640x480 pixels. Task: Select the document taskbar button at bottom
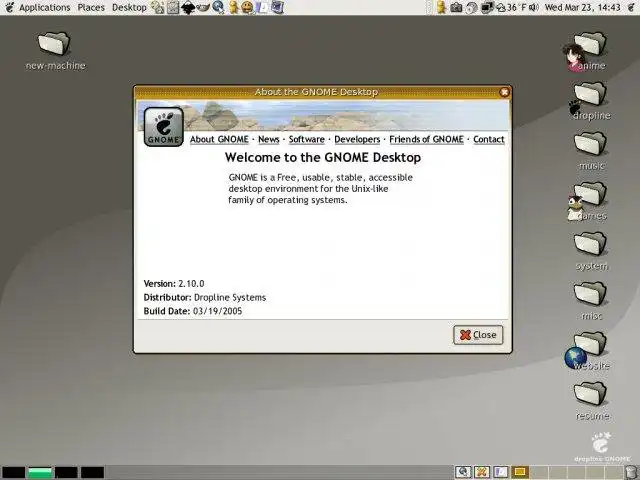click(x=501, y=472)
